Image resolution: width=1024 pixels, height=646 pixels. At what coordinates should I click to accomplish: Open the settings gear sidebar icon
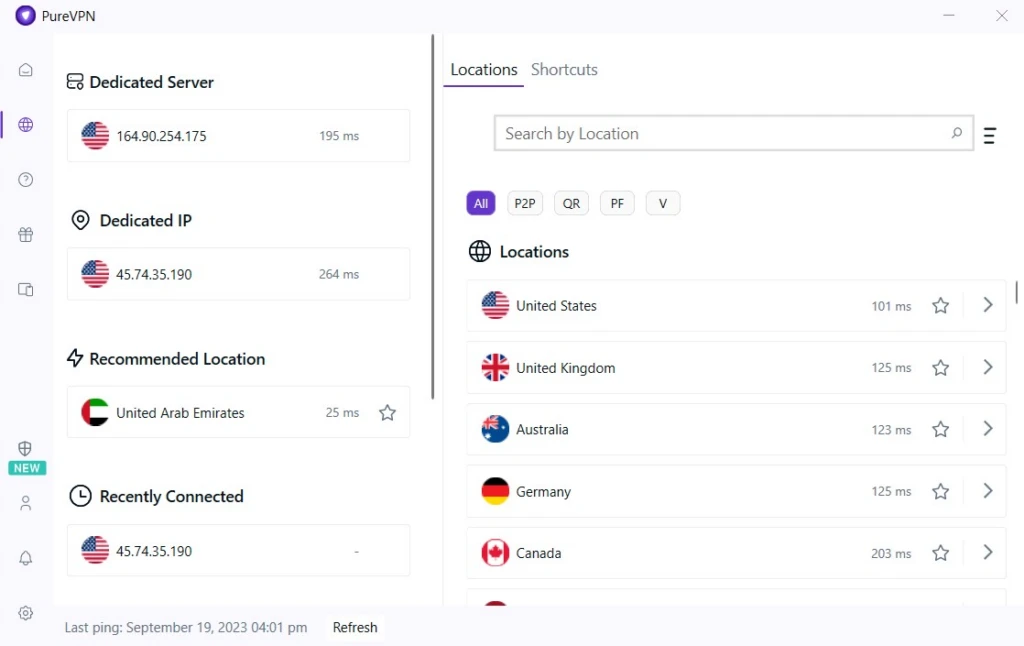coord(25,613)
